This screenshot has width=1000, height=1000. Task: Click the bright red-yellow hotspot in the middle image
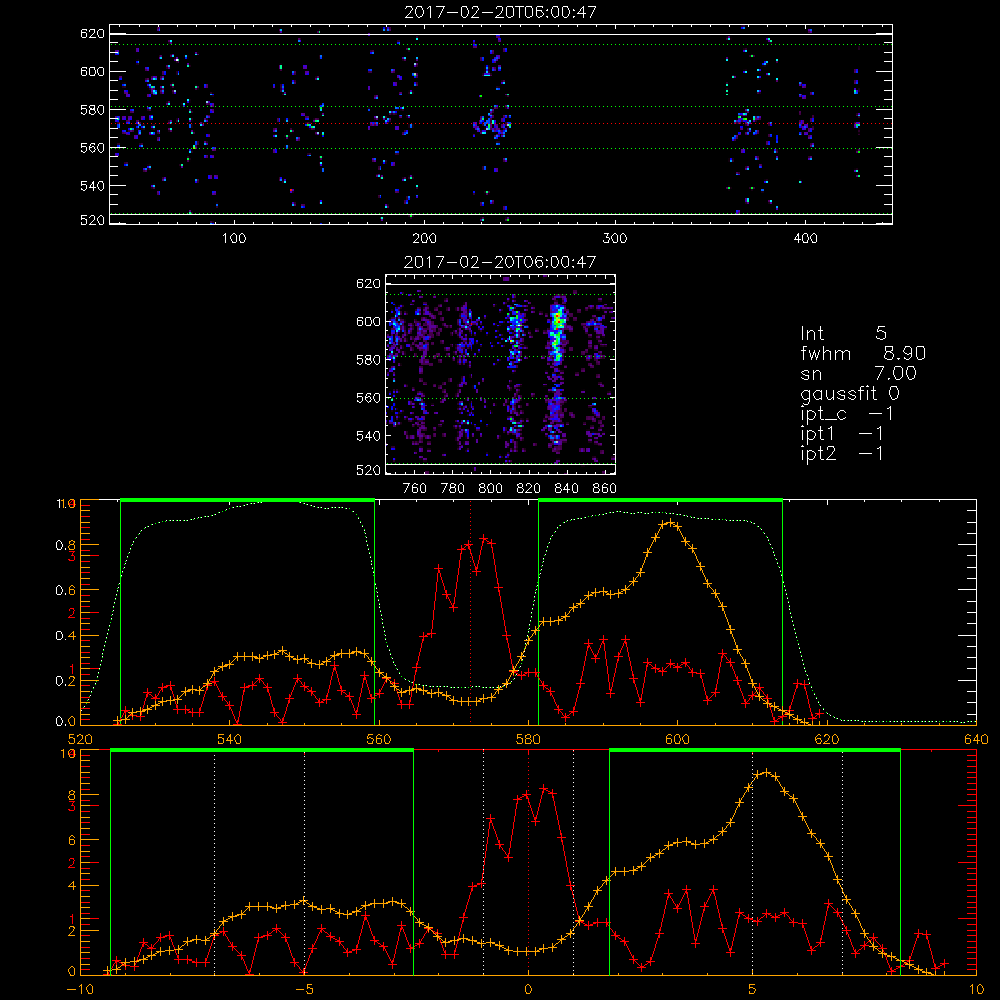[559, 318]
